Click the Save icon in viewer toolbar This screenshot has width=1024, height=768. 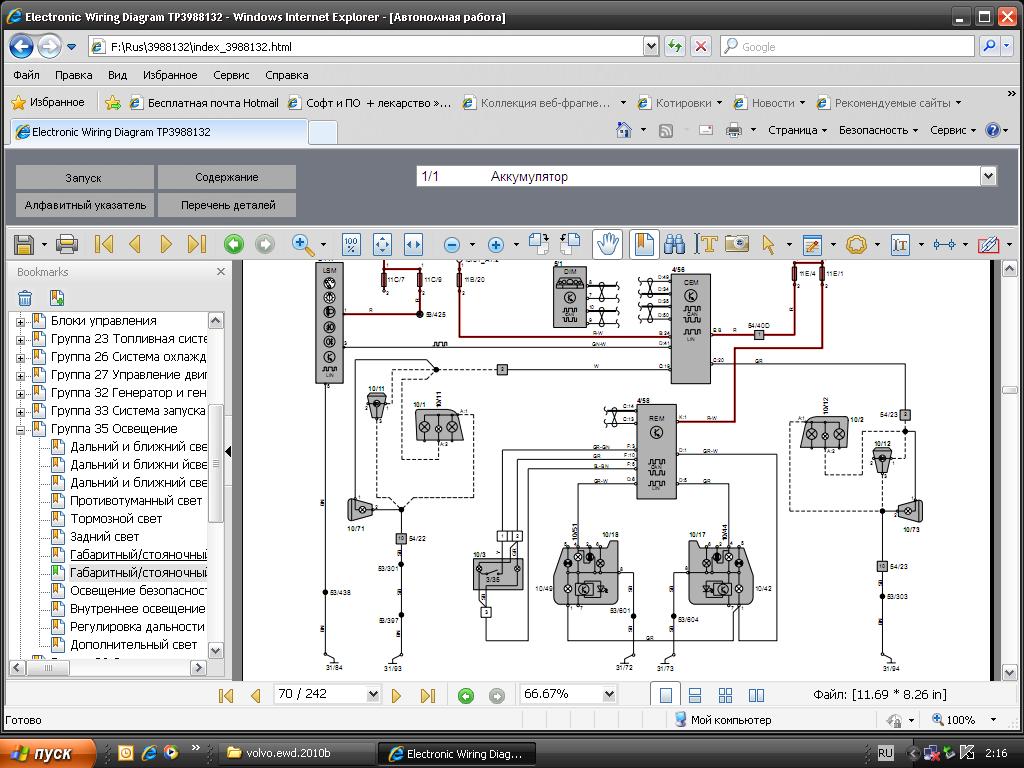pos(24,244)
